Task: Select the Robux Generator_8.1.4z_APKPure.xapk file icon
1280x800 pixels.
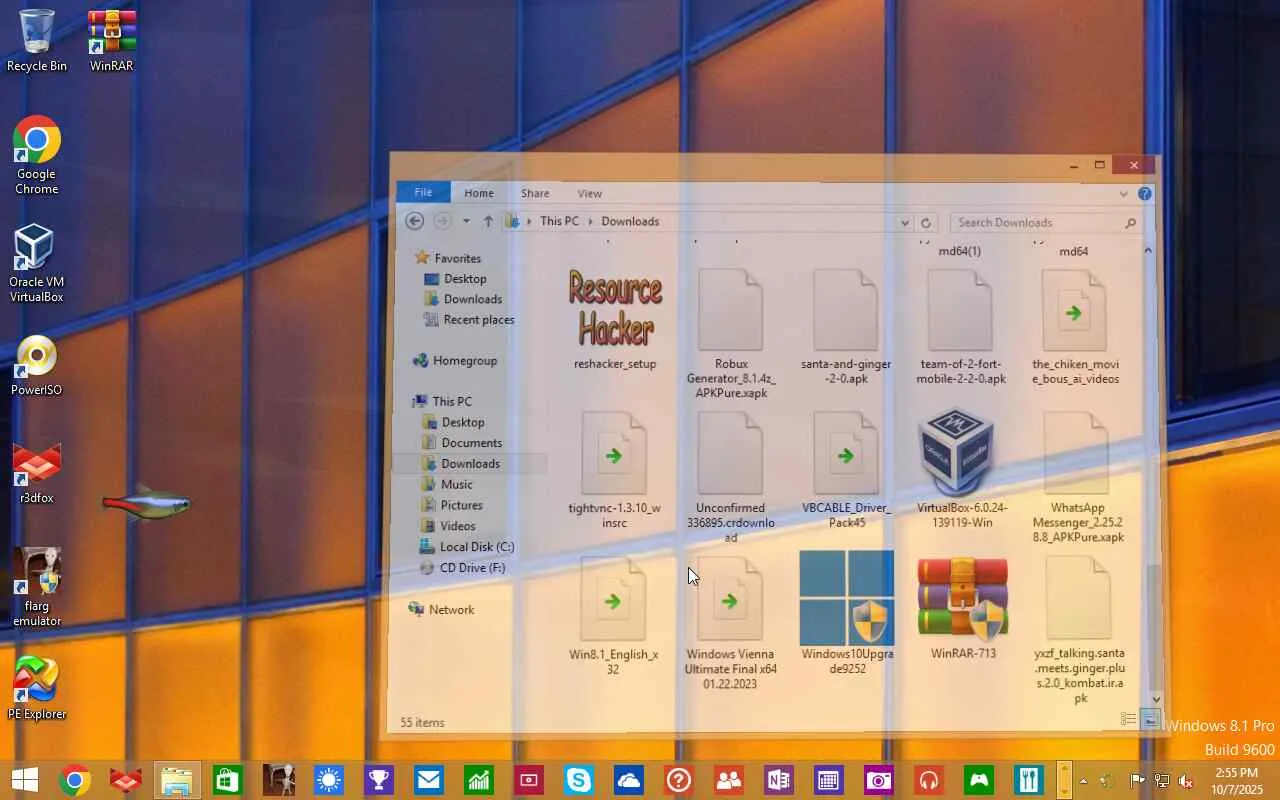Action: [x=731, y=309]
